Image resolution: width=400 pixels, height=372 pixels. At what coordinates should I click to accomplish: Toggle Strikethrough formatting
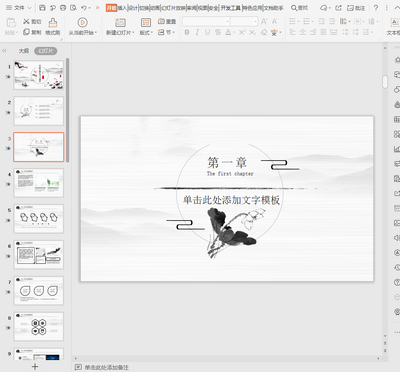[218, 32]
